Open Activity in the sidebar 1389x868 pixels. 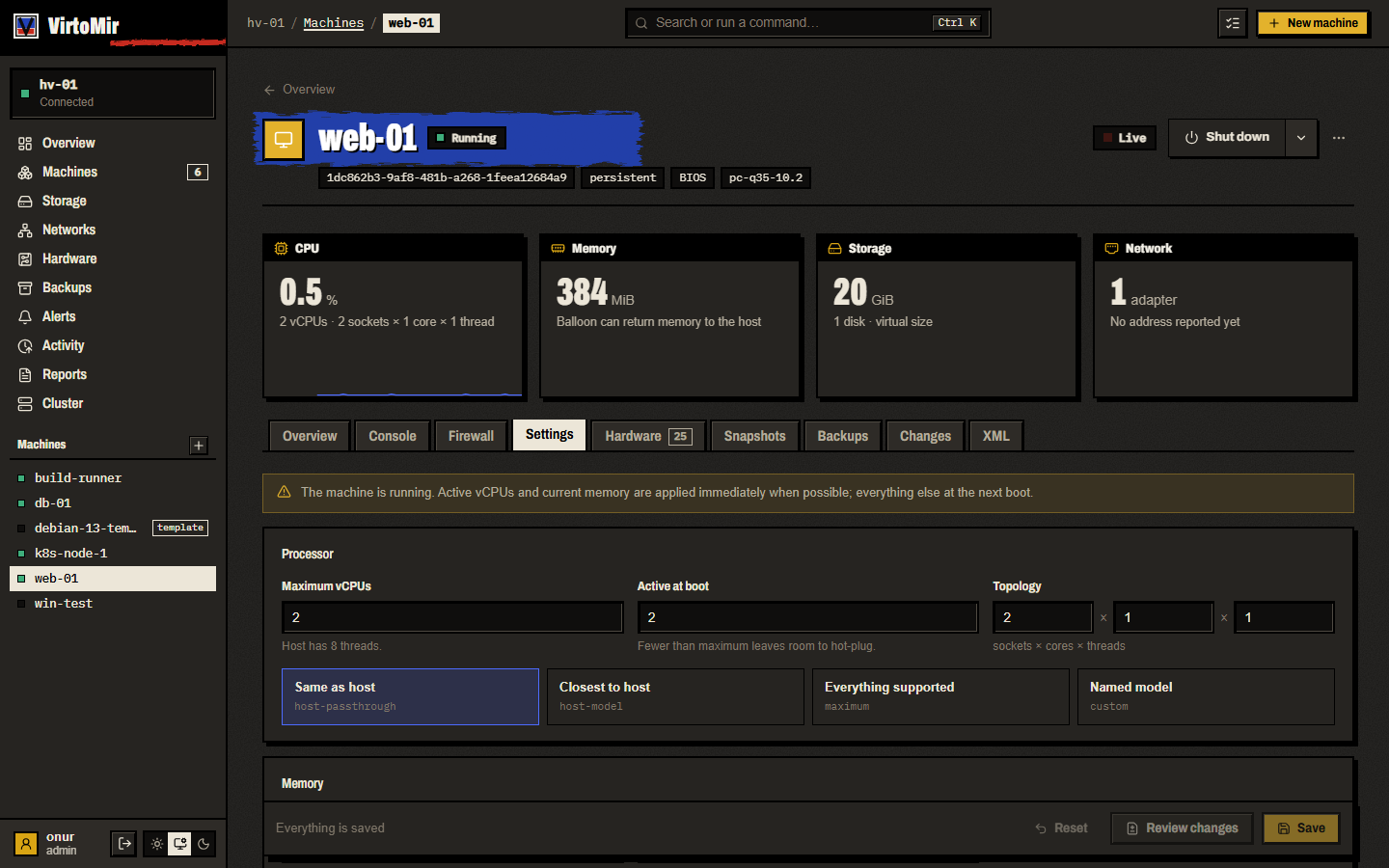[x=113, y=345]
